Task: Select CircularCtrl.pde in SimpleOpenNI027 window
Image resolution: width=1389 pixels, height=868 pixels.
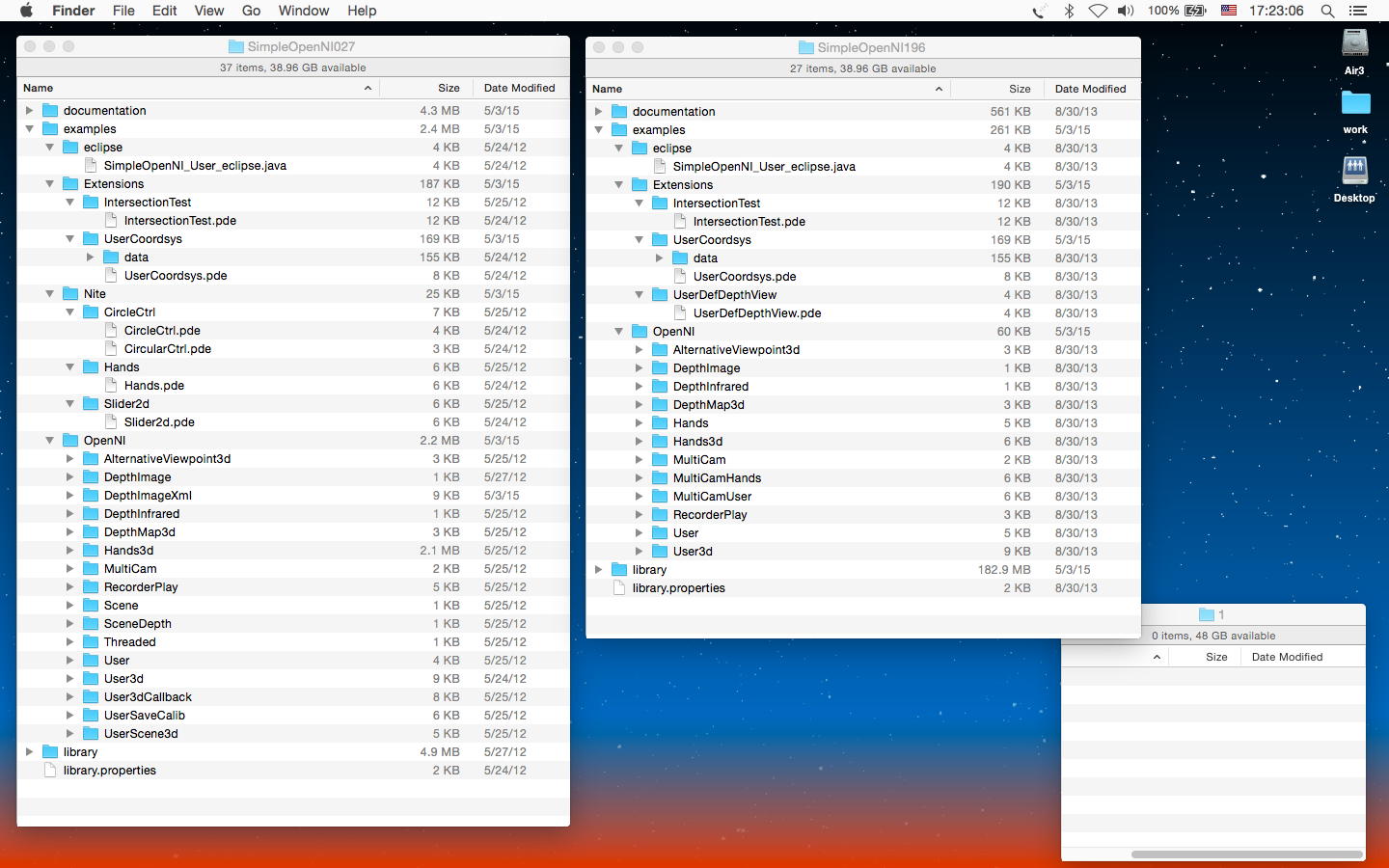Action: tap(168, 349)
